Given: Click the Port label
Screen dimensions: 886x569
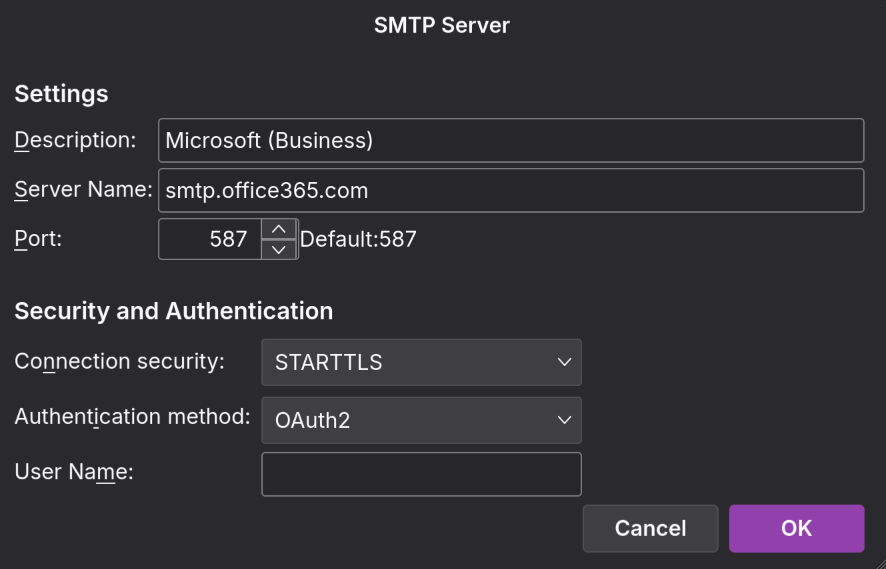Looking at the screenshot, I should point(38,240).
